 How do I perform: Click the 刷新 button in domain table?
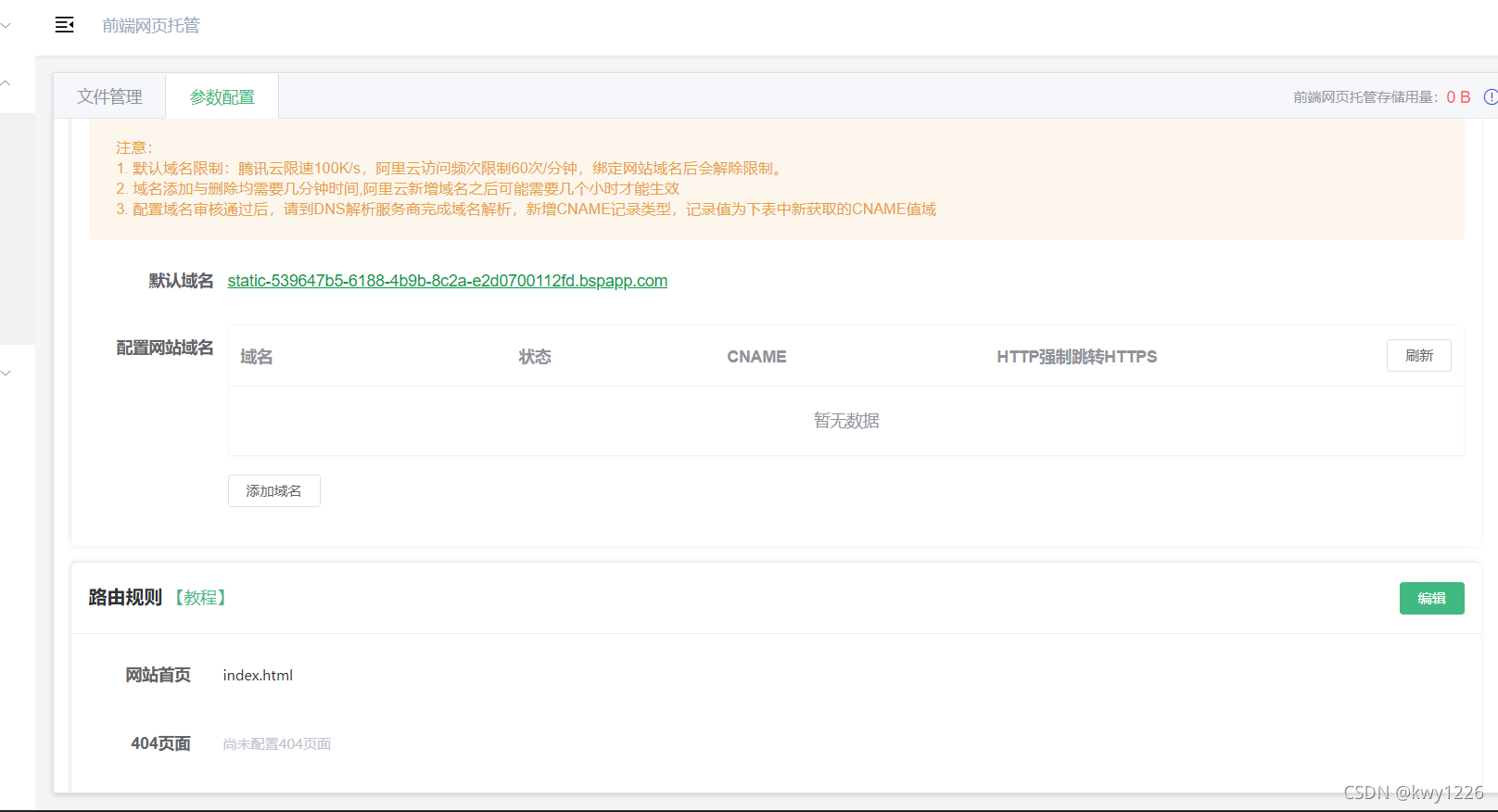point(1419,356)
